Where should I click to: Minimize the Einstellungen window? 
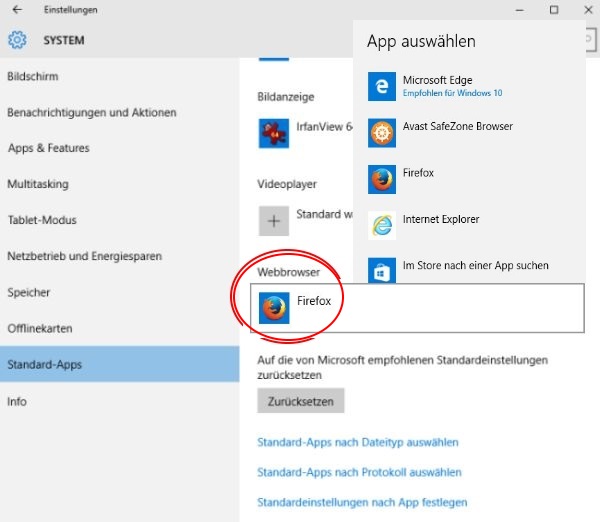(x=520, y=10)
